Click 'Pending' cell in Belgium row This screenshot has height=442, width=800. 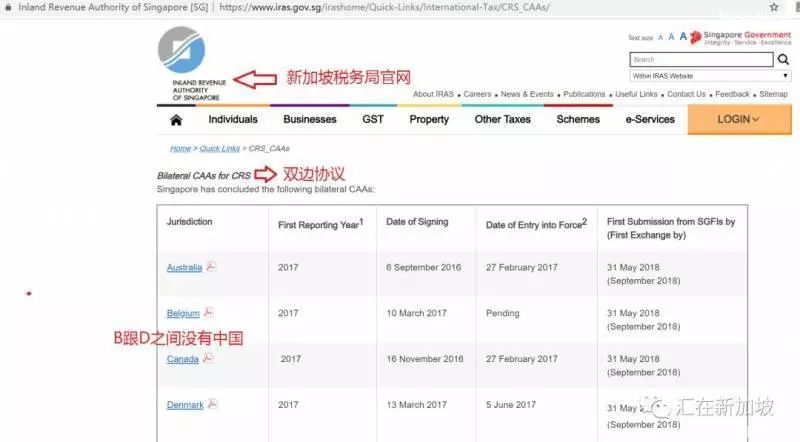pyautogui.click(x=503, y=313)
